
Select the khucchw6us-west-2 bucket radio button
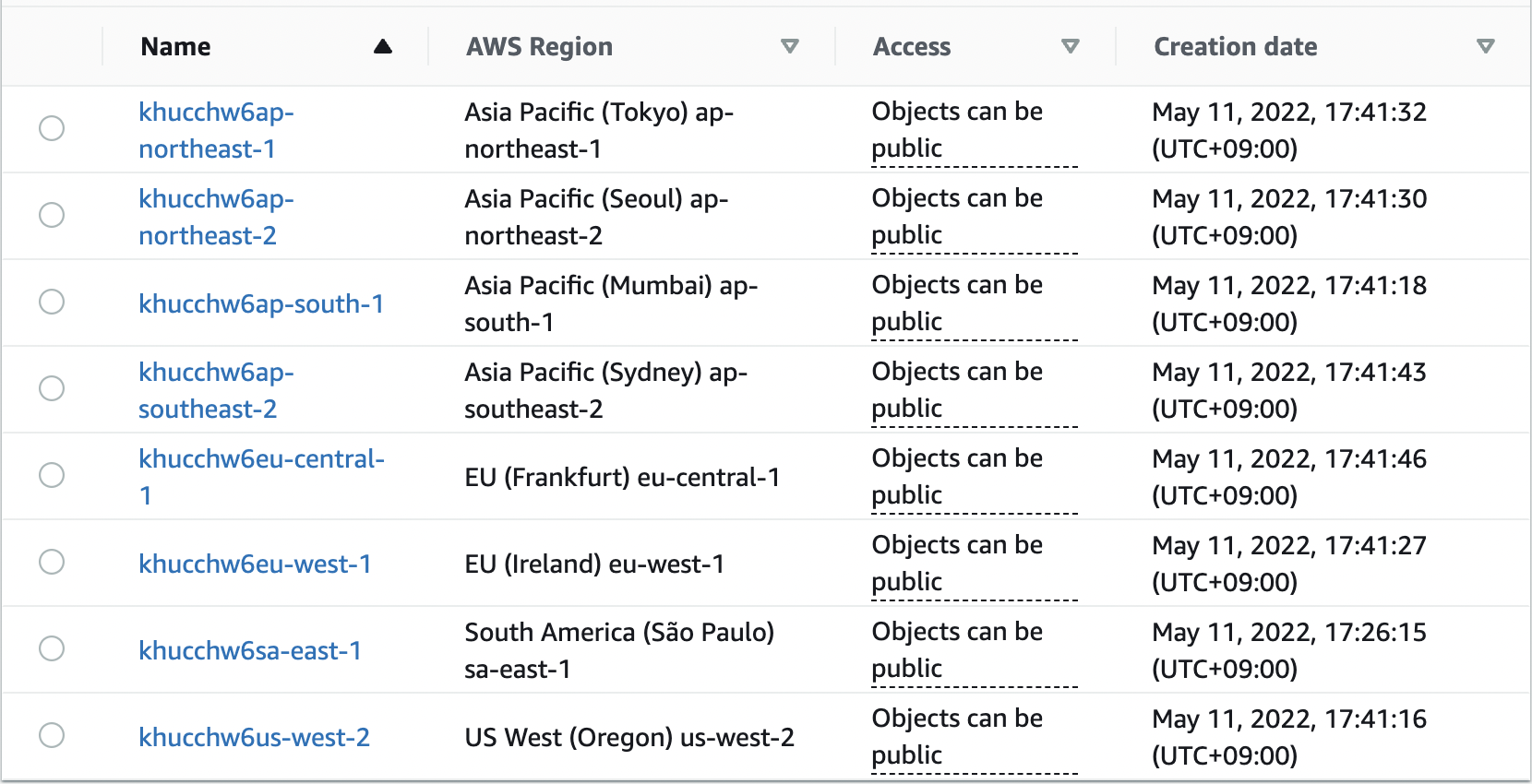pyautogui.click(x=52, y=735)
